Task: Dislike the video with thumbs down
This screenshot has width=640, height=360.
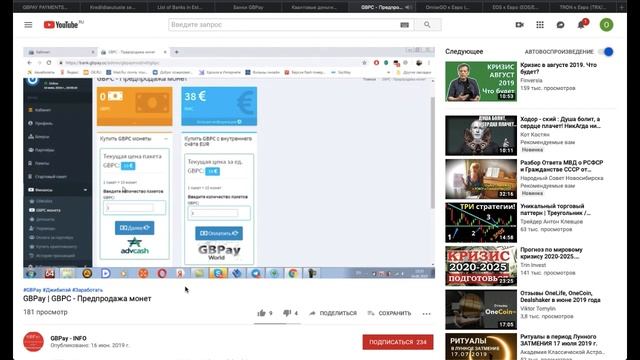Action: coord(287,313)
